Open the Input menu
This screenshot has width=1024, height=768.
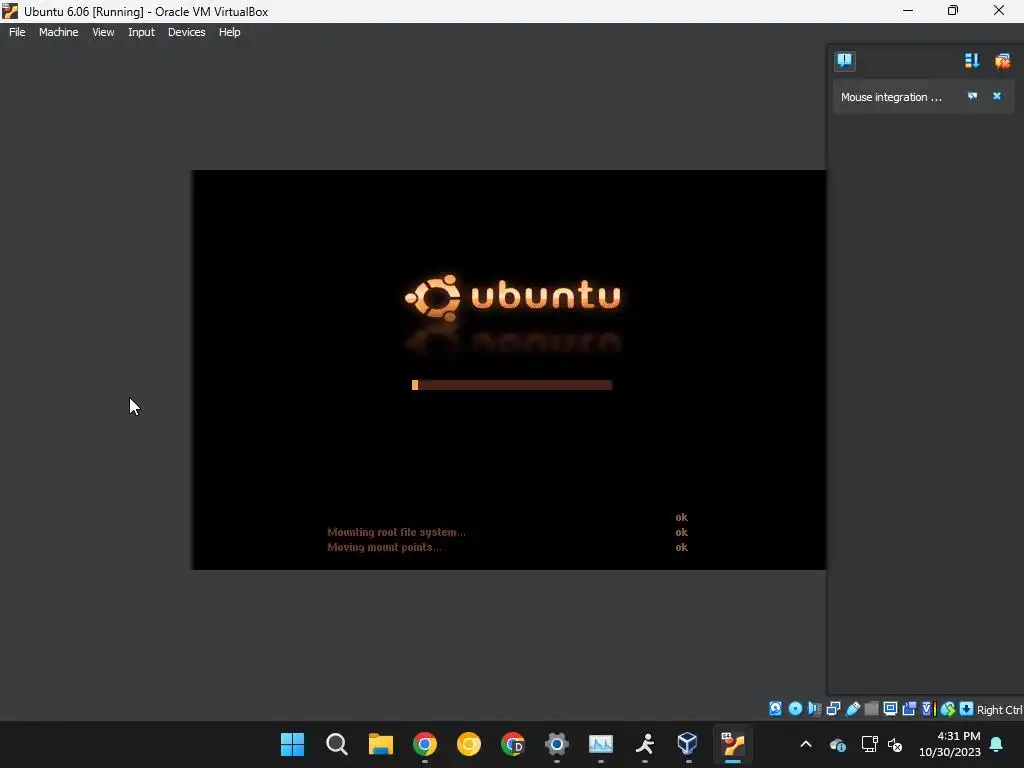(x=141, y=32)
